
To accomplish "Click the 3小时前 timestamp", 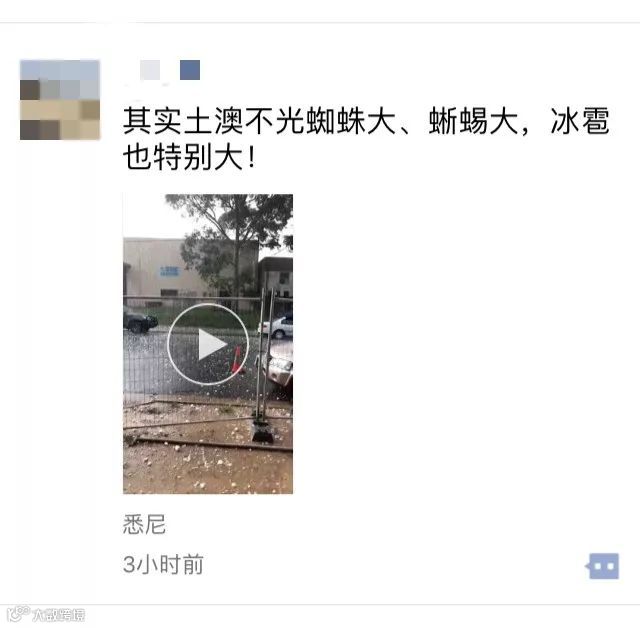I will [x=163, y=565].
